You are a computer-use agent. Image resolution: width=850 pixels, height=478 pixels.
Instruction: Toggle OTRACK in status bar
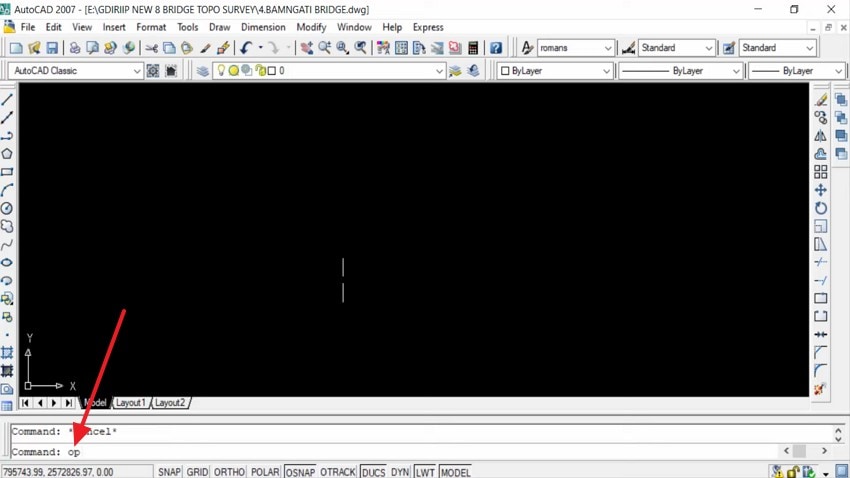[x=338, y=472]
